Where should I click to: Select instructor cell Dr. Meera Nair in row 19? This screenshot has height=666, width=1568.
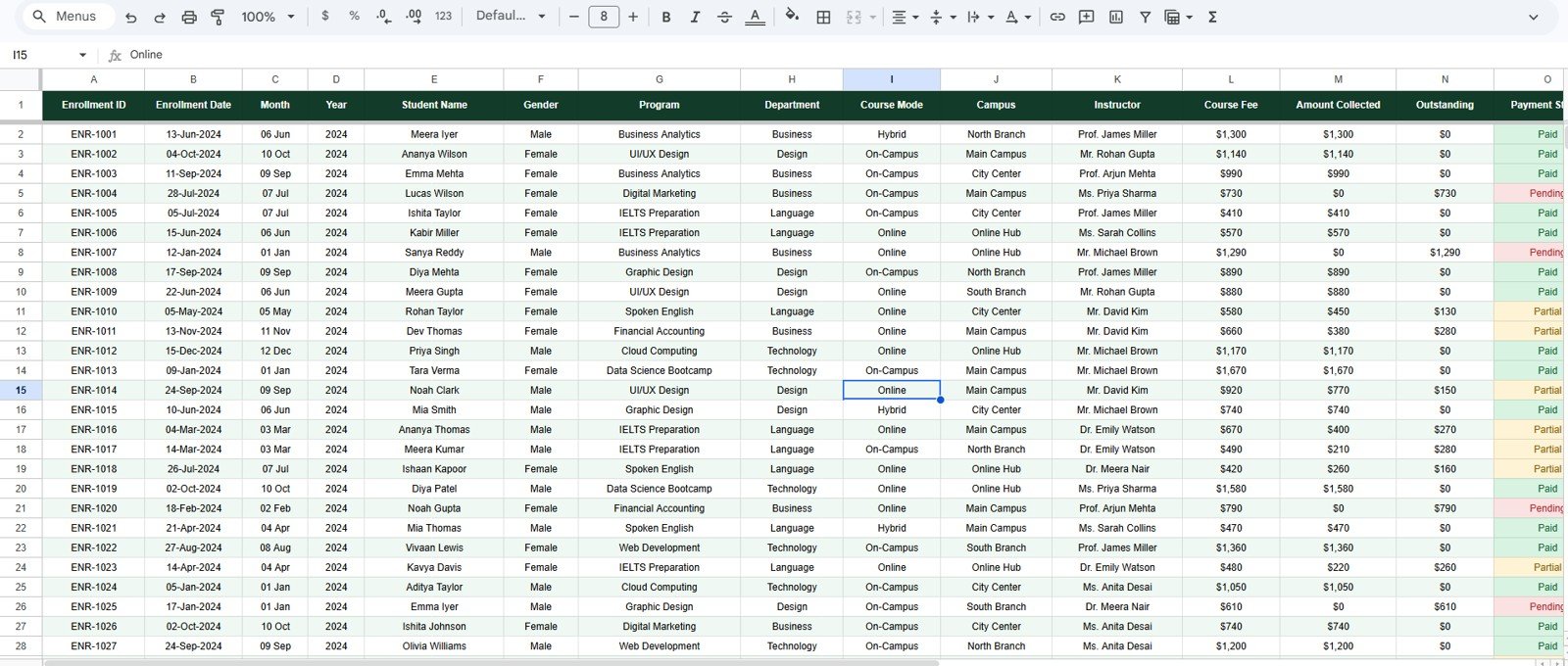coord(1117,469)
